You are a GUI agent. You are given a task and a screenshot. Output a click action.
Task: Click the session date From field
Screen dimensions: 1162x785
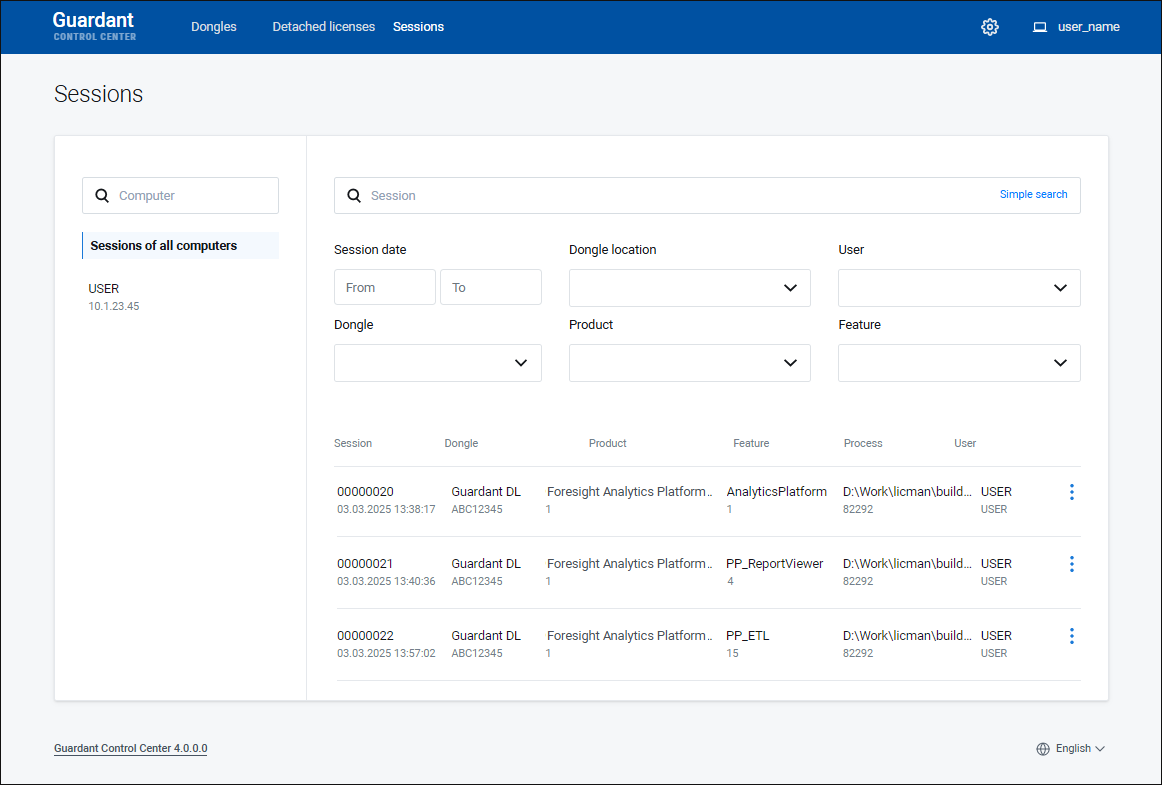pos(384,287)
